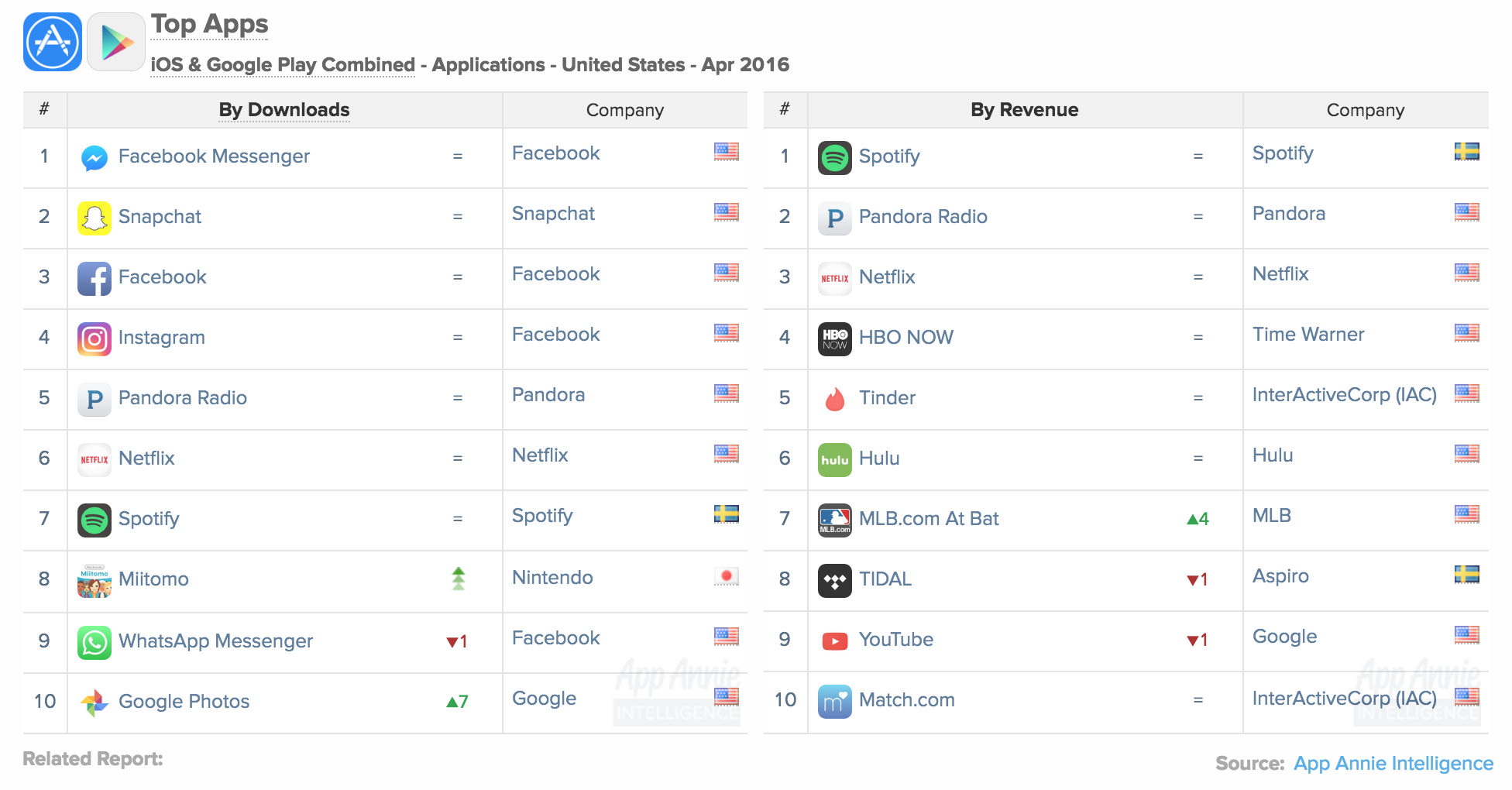Image resolution: width=1512 pixels, height=790 pixels.
Task: Click the iOS App Store icon
Action: click(x=53, y=42)
